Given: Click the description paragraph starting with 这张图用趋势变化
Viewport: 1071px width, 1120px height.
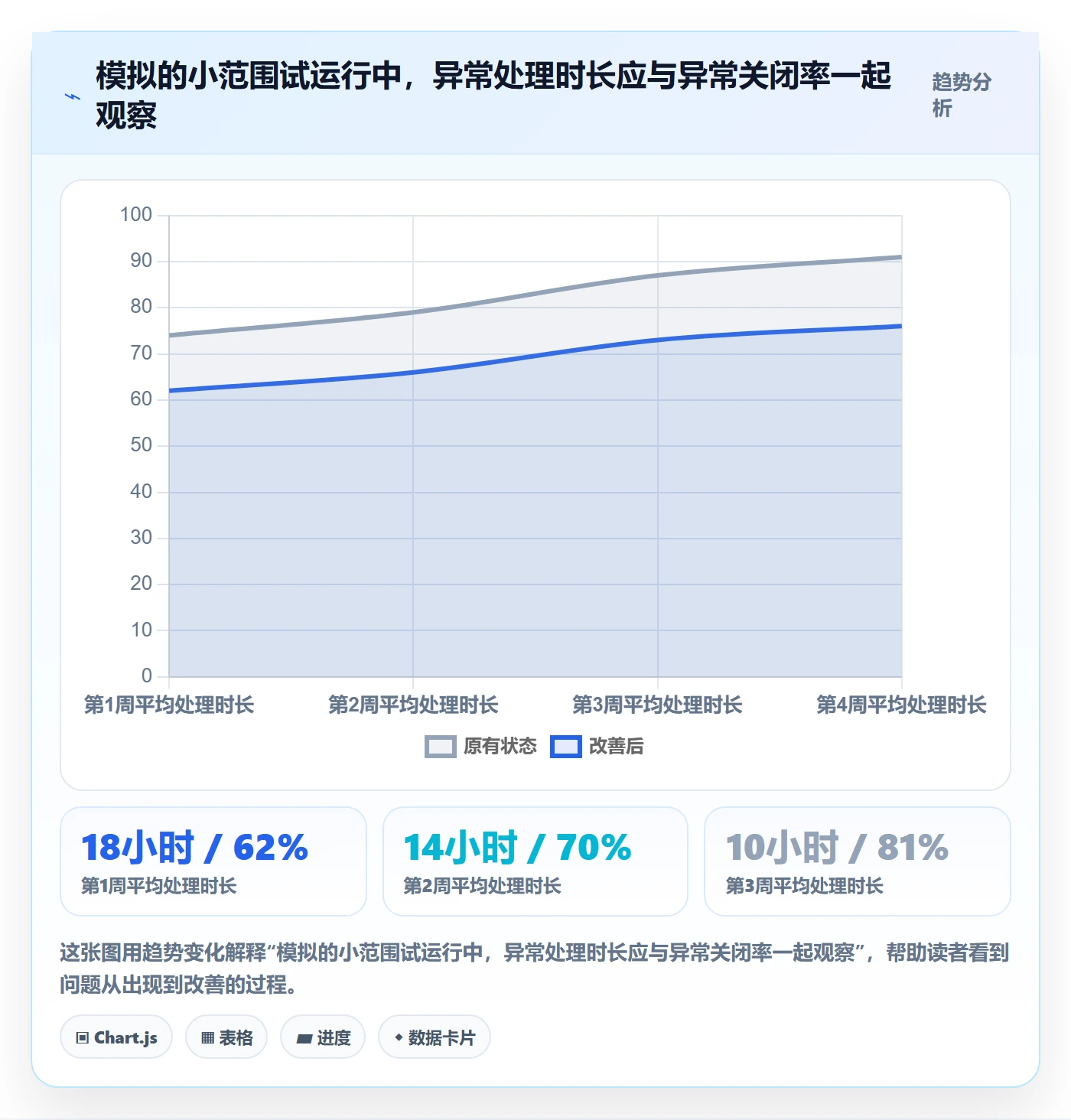Looking at the screenshot, I should (535, 968).
